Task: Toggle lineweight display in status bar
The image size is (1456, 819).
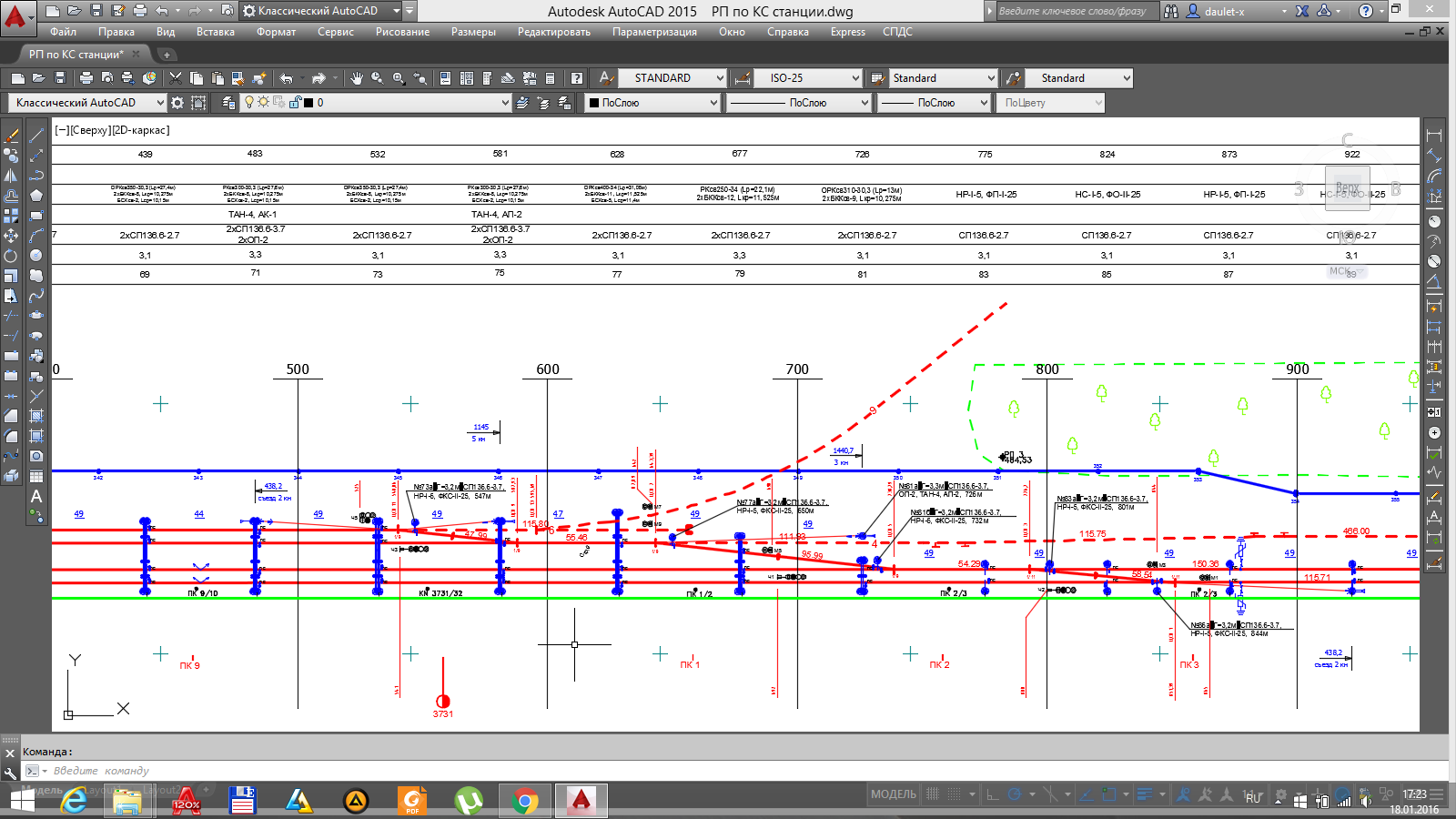Action: pos(1145,794)
